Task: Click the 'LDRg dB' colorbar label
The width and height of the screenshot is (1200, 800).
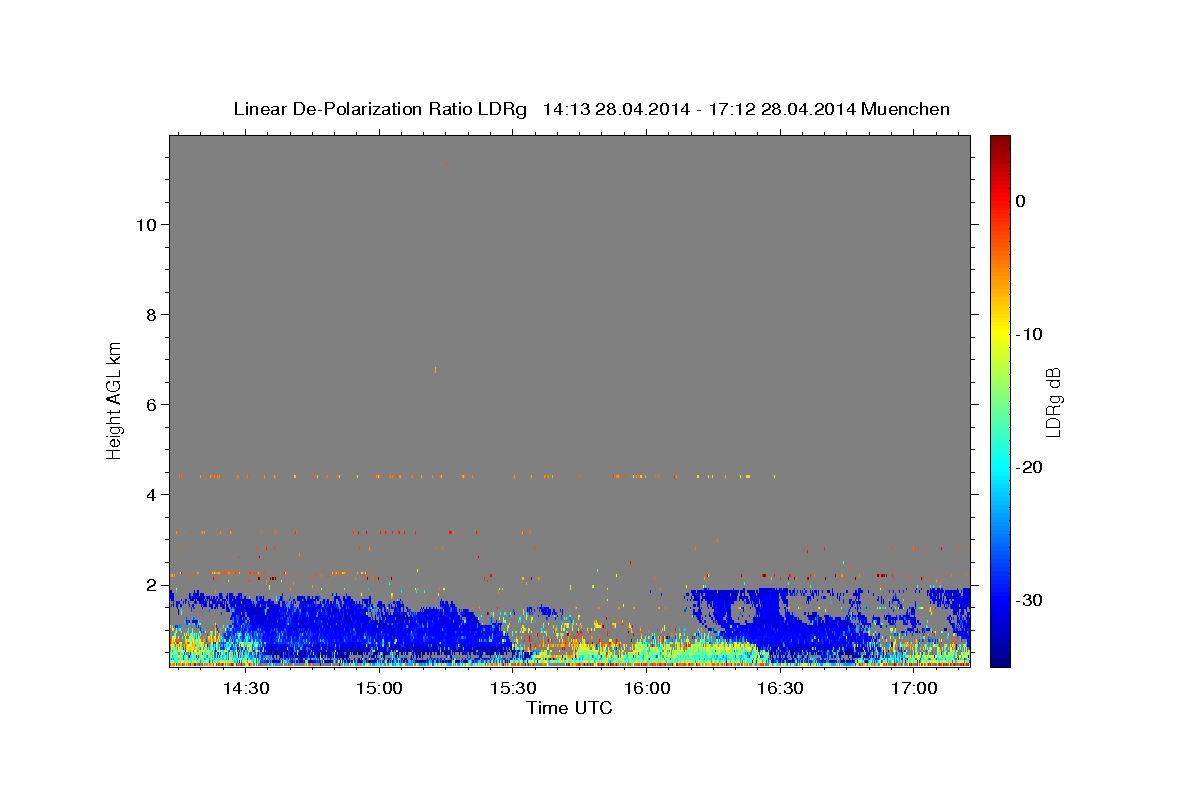Action: (1053, 402)
